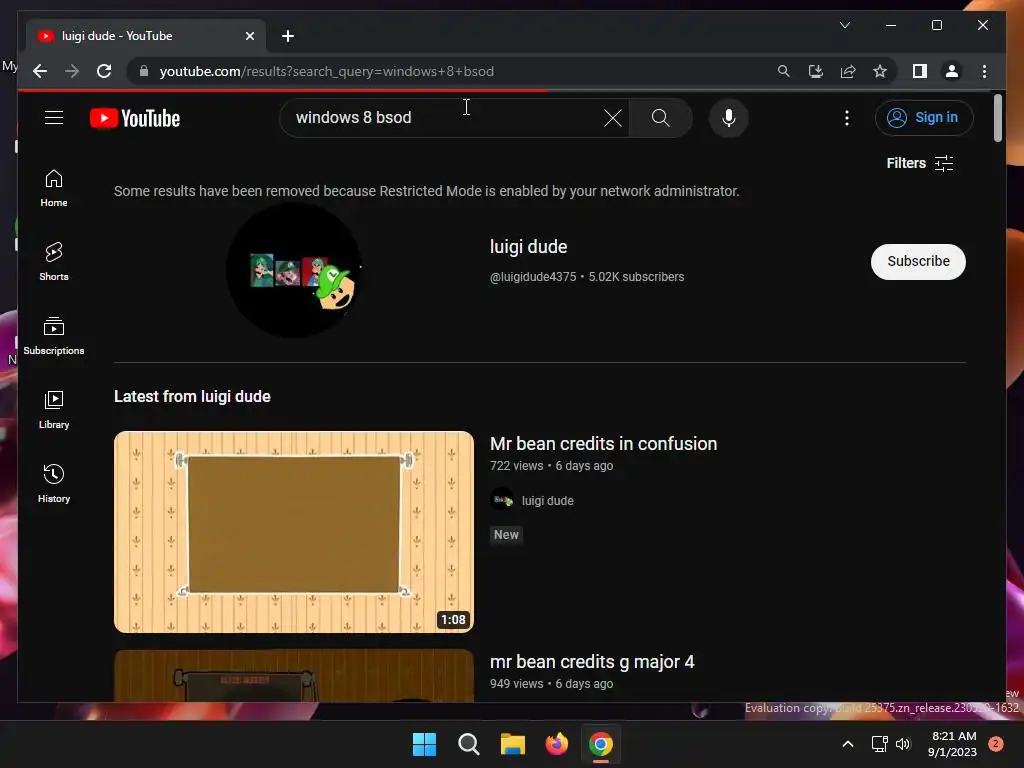Click the address bar URL
Screen dimensions: 1024x768
[x=327, y=71]
